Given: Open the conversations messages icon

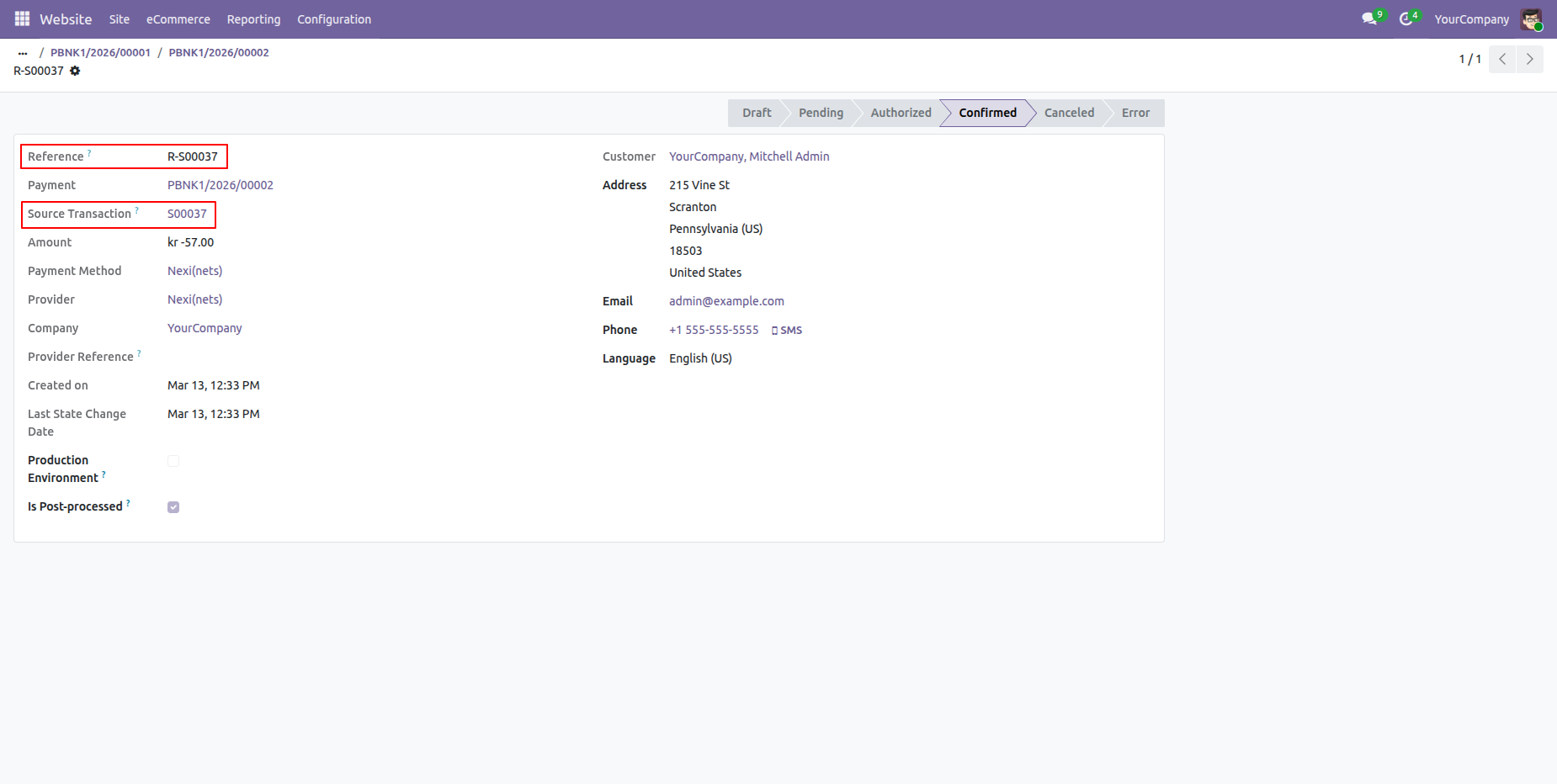Looking at the screenshot, I should [x=1371, y=19].
